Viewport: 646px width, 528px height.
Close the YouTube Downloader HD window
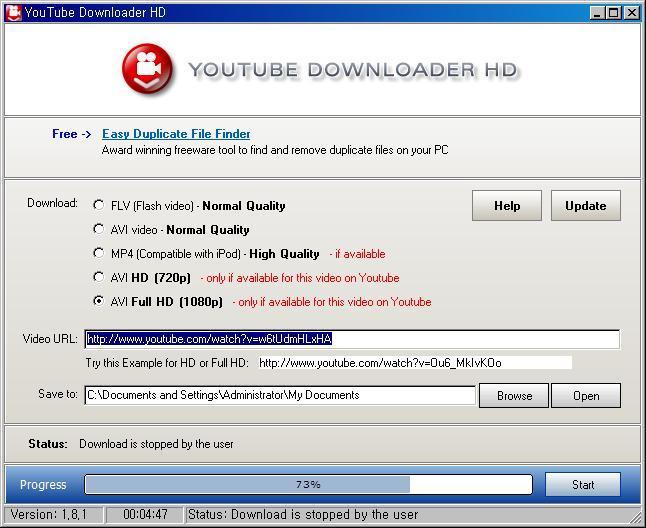tap(631, 13)
